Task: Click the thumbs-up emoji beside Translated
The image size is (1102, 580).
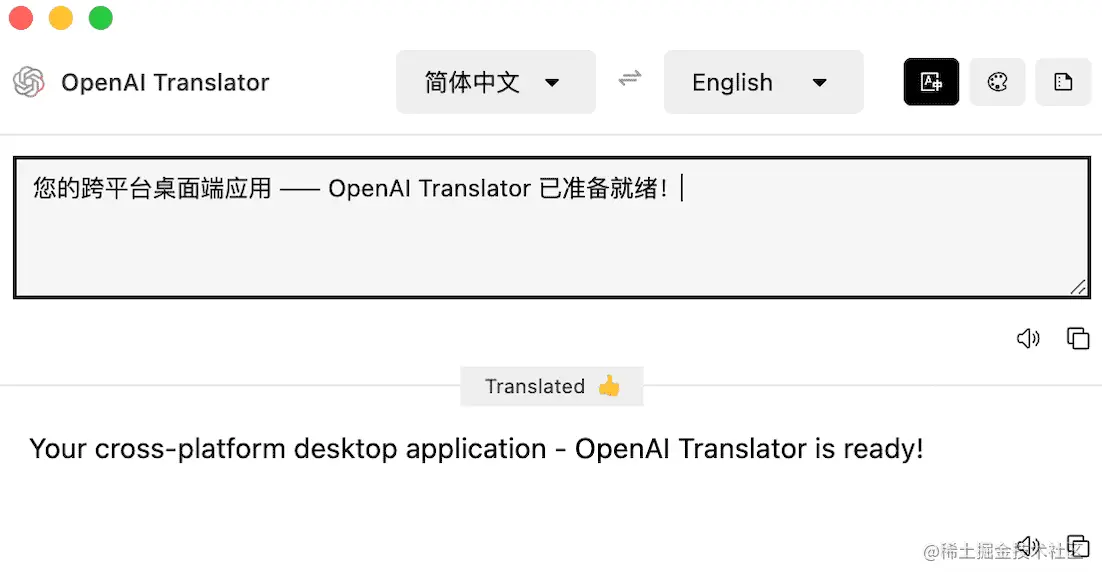Action: pyautogui.click(x=609, y=386)
